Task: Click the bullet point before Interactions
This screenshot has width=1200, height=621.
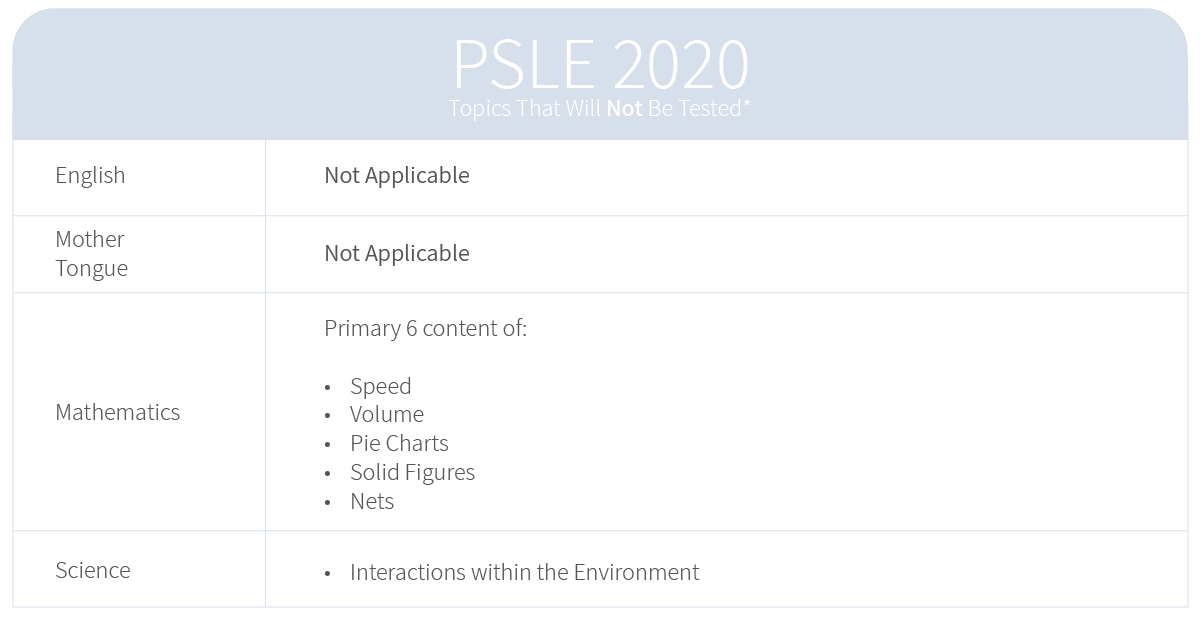Action: [x=328, y=574]
